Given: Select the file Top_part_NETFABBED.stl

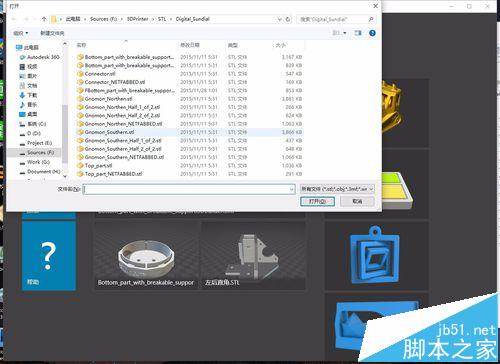Looking at the screenshot, I should (189, 174).
